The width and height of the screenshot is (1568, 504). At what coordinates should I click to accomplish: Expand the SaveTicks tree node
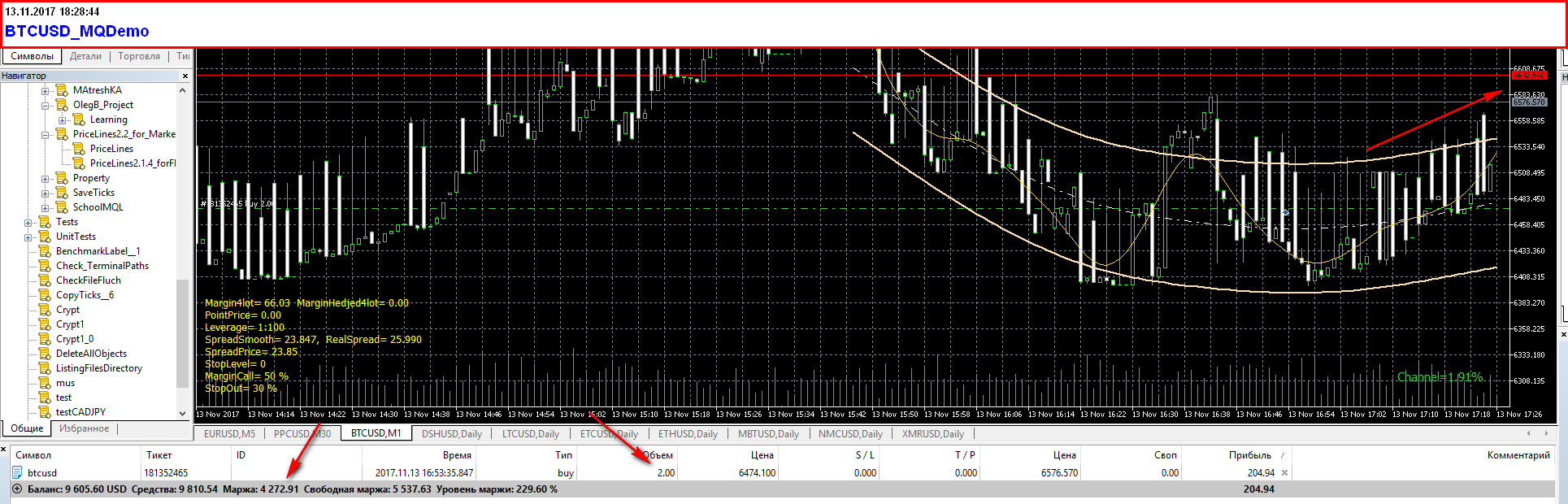[46, 193]
